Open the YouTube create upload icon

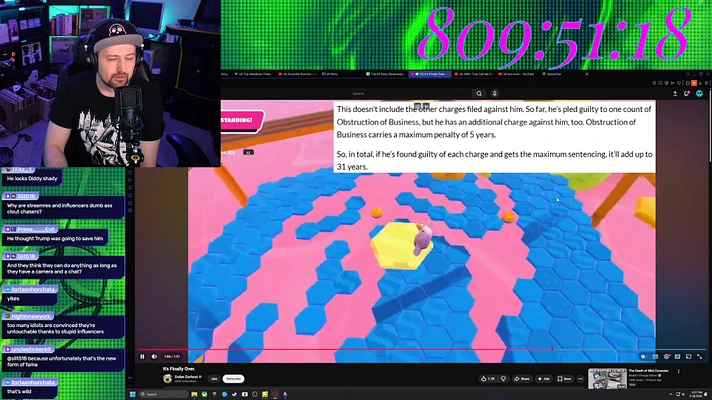pyautogui.click(x=675, y=94)
